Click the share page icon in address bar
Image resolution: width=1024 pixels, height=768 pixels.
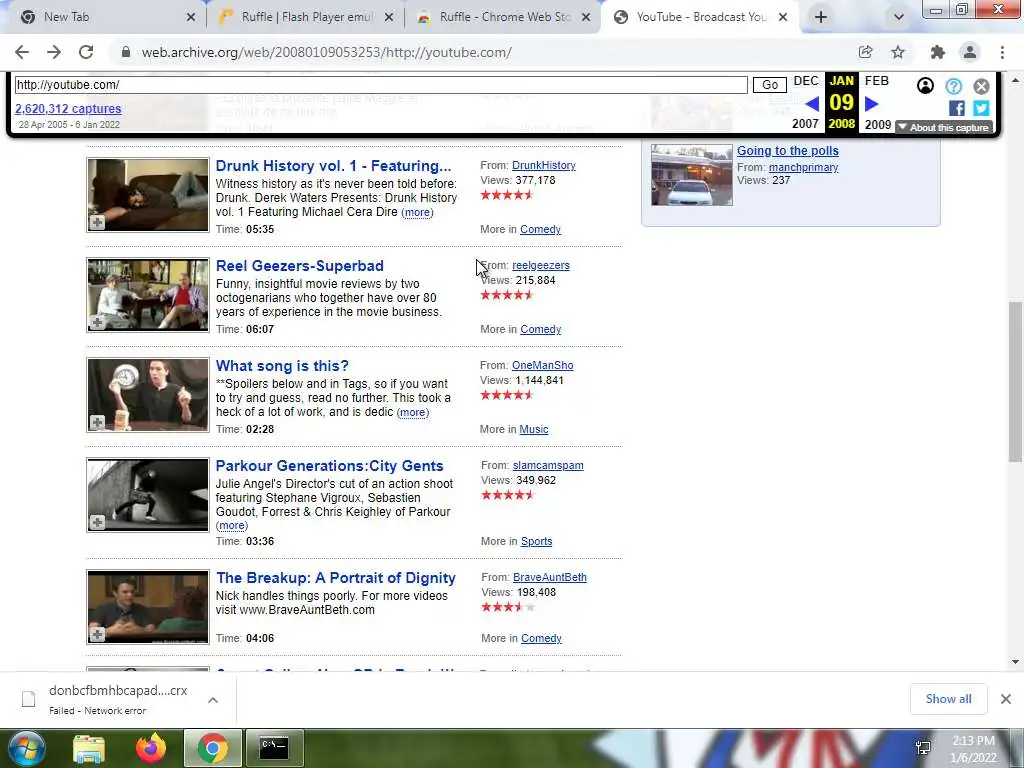(865, 52)
